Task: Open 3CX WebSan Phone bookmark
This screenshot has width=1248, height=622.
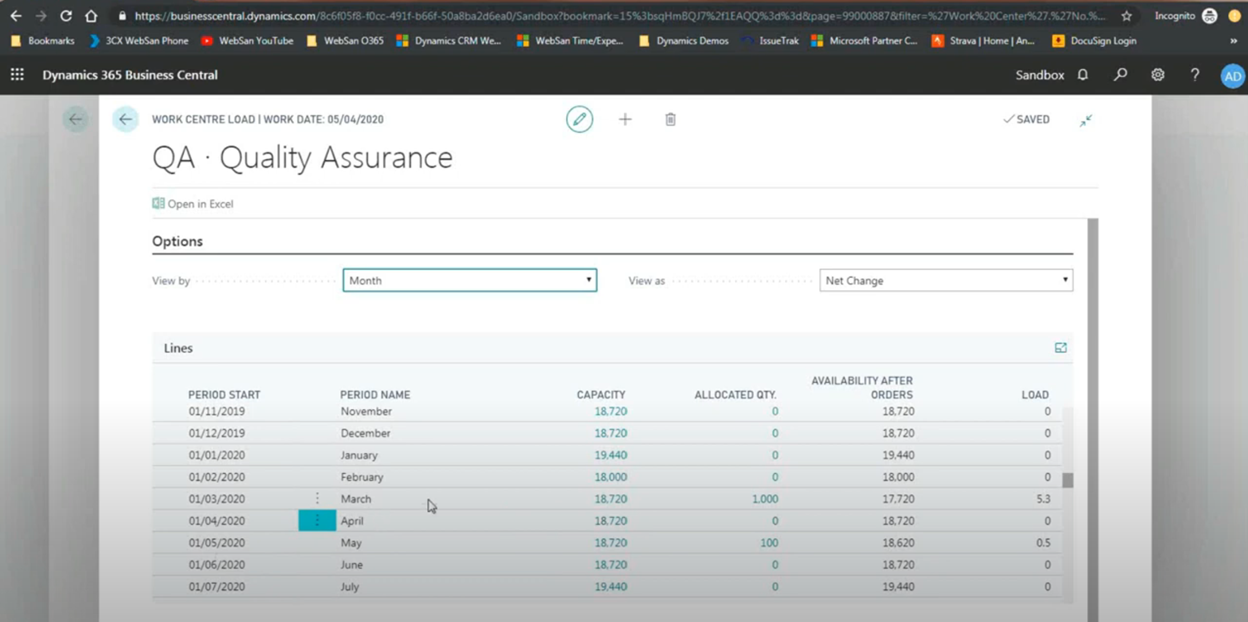Action: pos(138,41)
